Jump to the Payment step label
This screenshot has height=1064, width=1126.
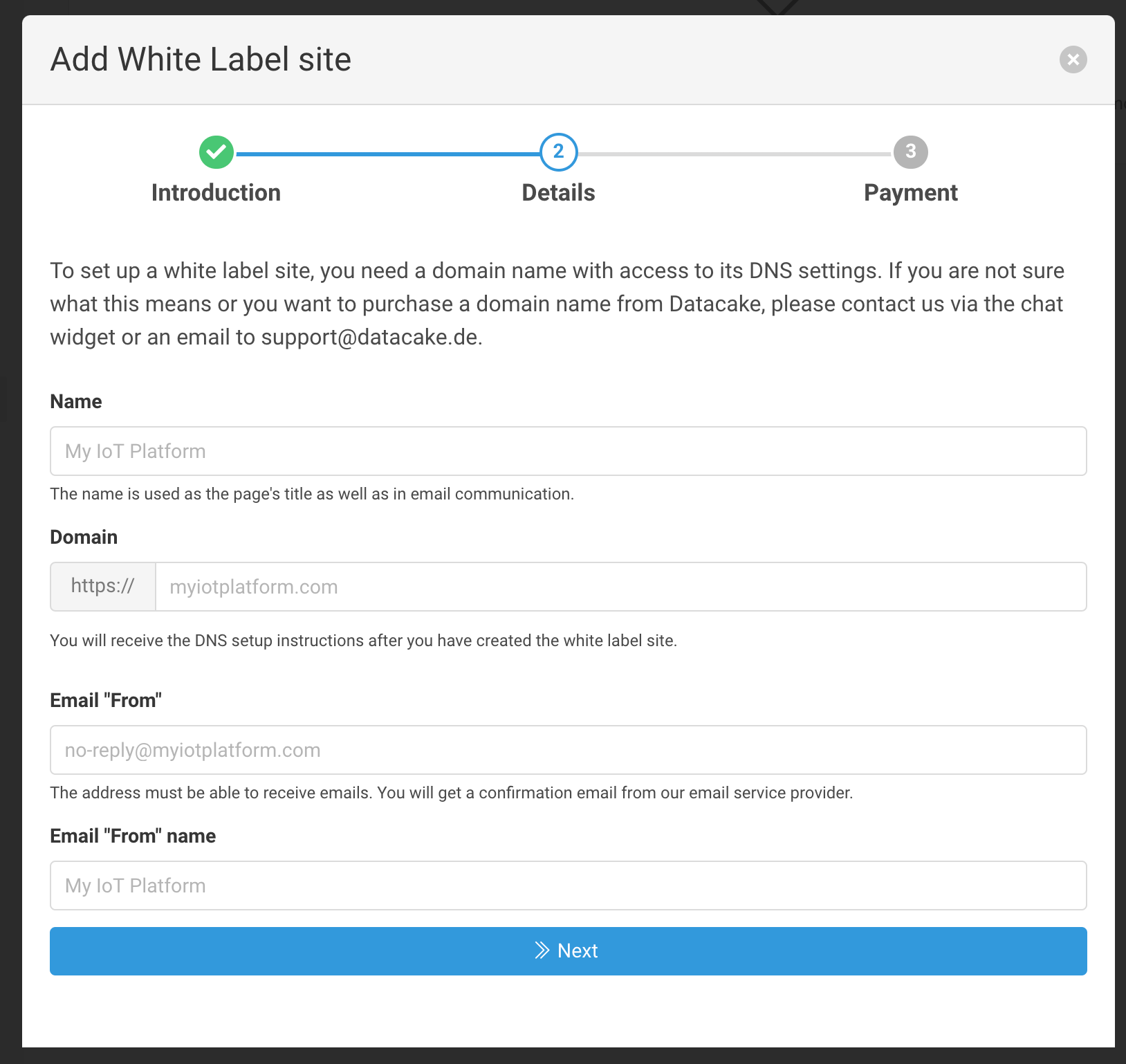point(910,193)
